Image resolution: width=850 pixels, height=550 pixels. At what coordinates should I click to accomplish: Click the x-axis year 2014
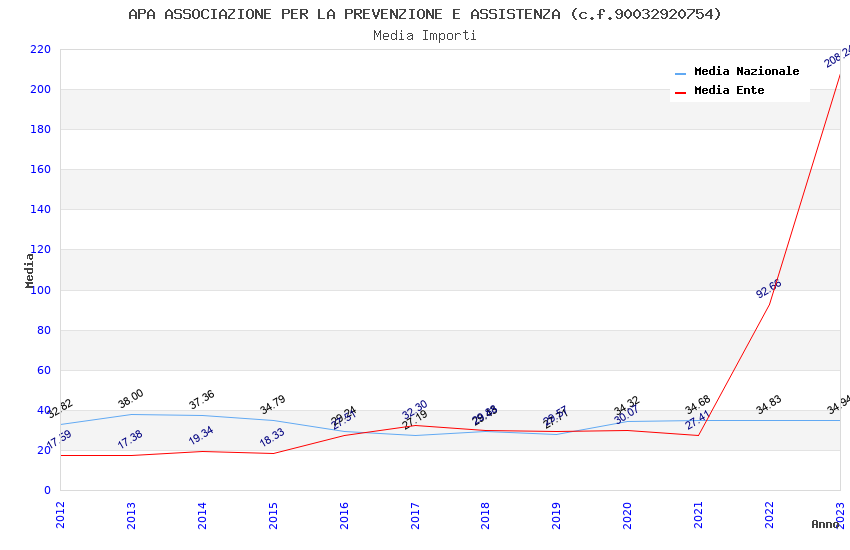coord(202,515)
